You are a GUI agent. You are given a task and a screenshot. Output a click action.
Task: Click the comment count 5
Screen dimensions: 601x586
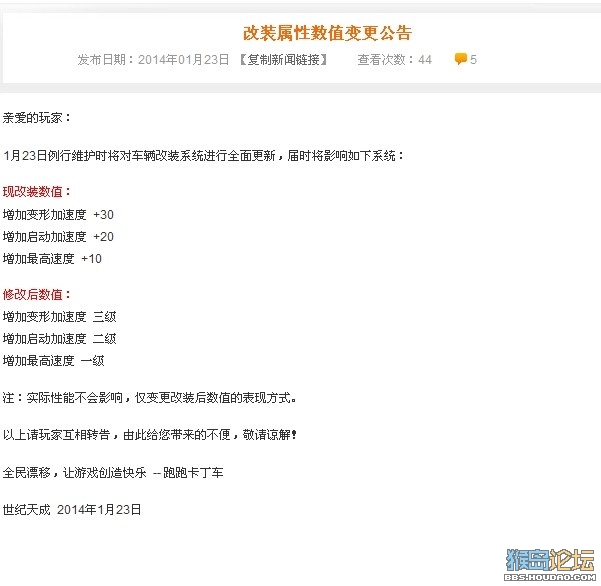coord(473,59)
